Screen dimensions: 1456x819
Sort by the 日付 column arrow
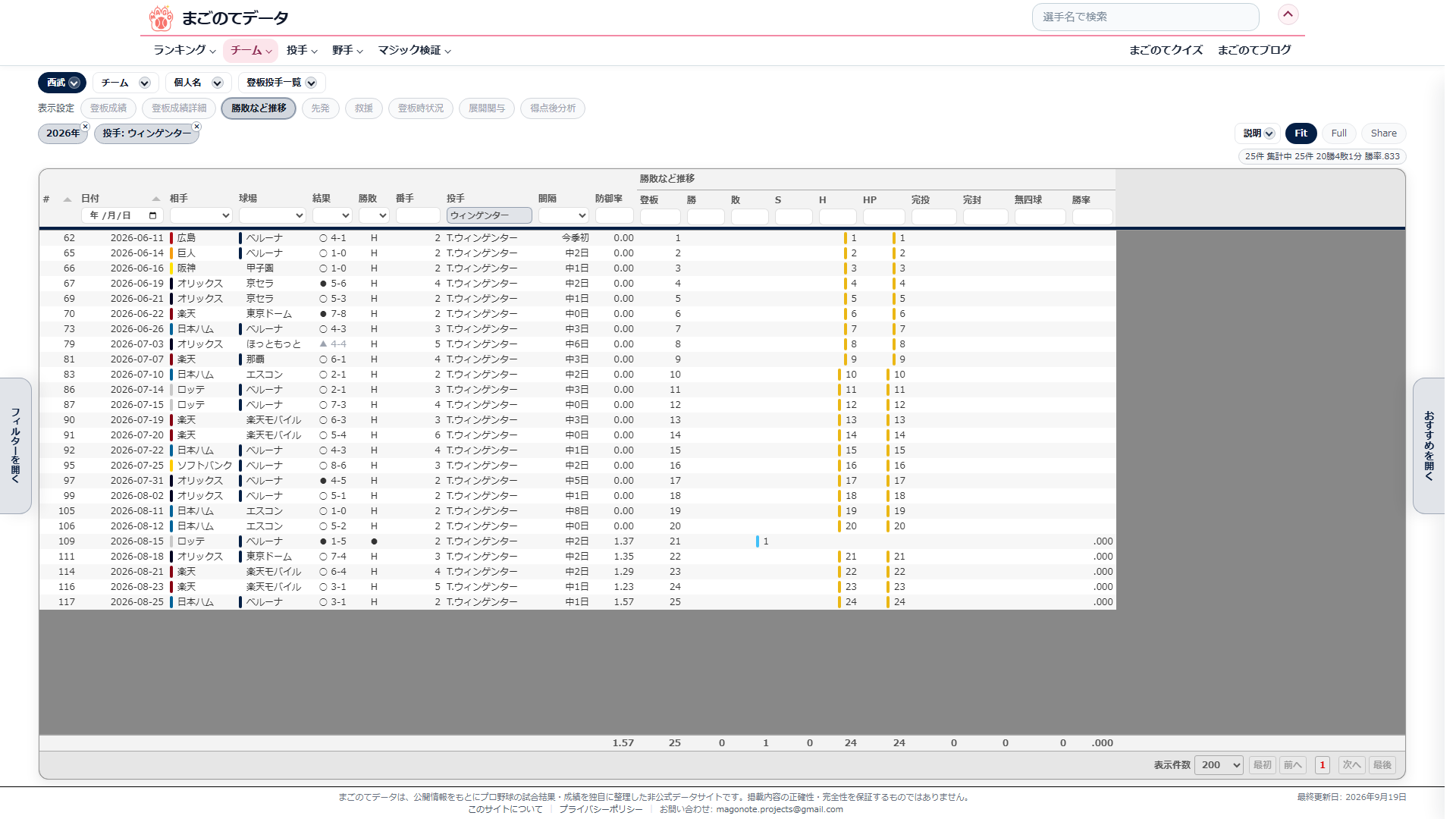[155, 199]
